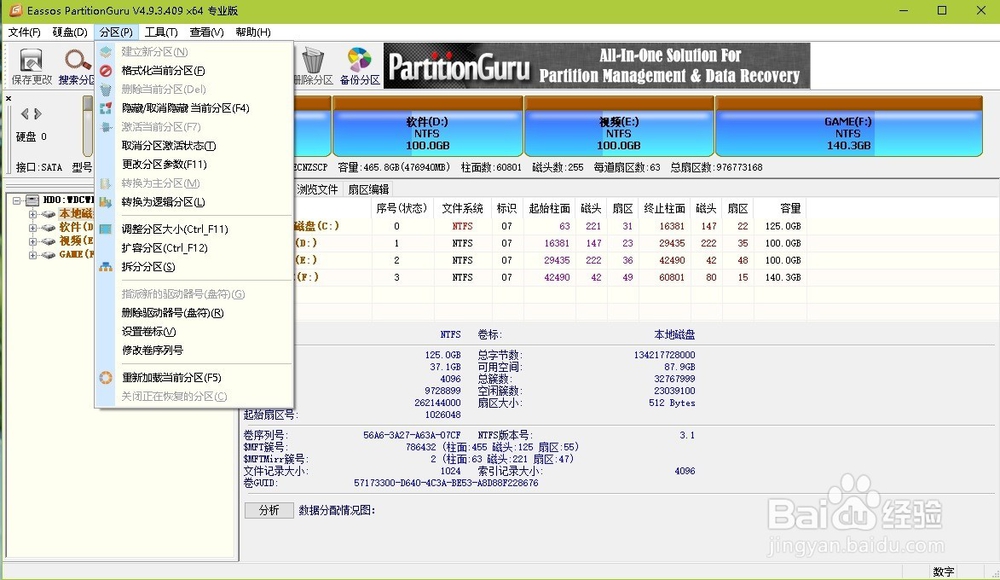Click the 140.3GB capacity cell in row 3
1000x580 pixels.
[783, 278]
